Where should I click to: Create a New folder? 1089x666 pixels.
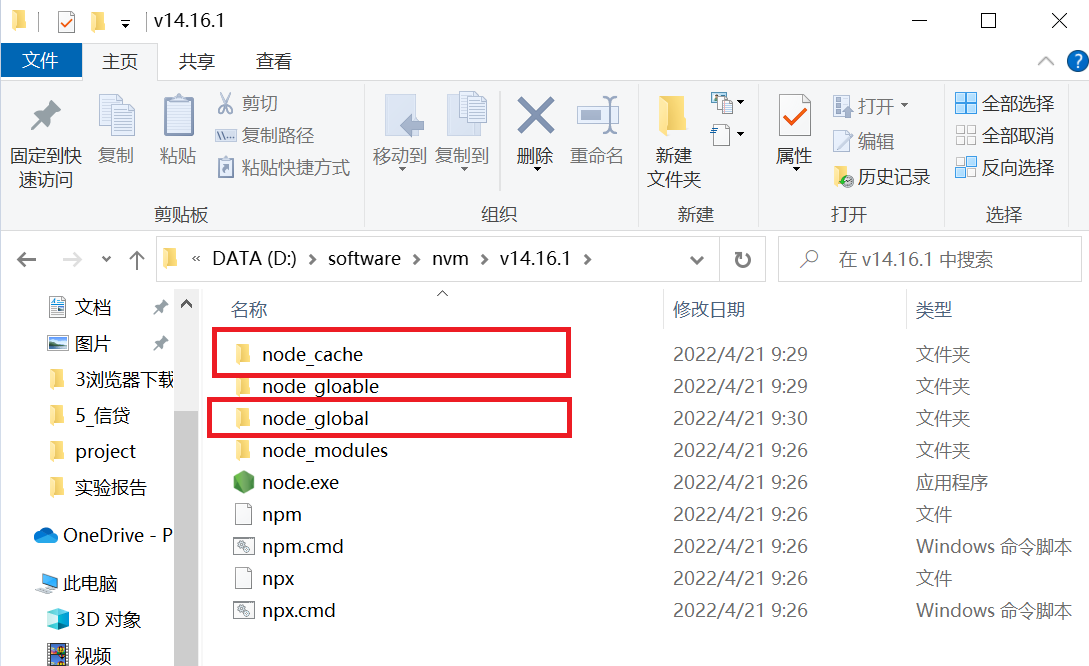point(674,142)
